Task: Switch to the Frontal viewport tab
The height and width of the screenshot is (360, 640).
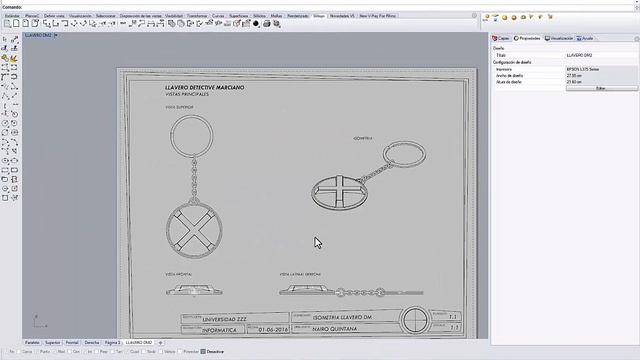Action: 72,343
